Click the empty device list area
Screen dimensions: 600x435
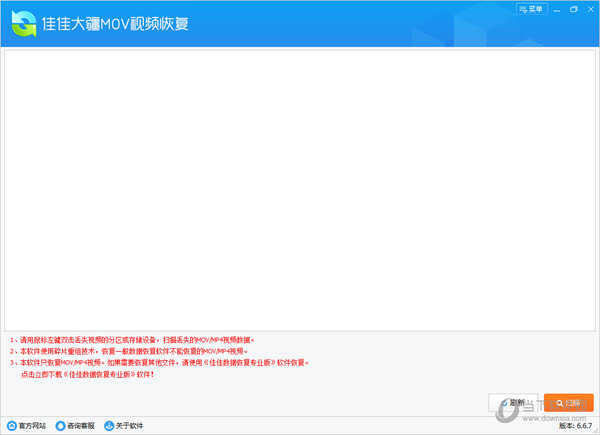pyautogui.click(x=300, y=190)
